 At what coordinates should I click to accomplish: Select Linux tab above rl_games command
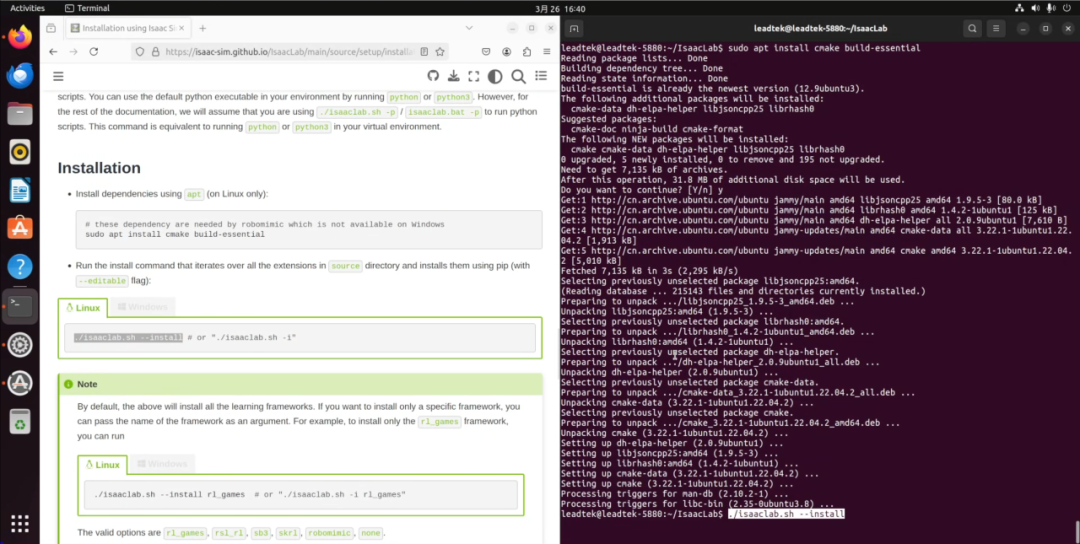[x=102, y=464]
